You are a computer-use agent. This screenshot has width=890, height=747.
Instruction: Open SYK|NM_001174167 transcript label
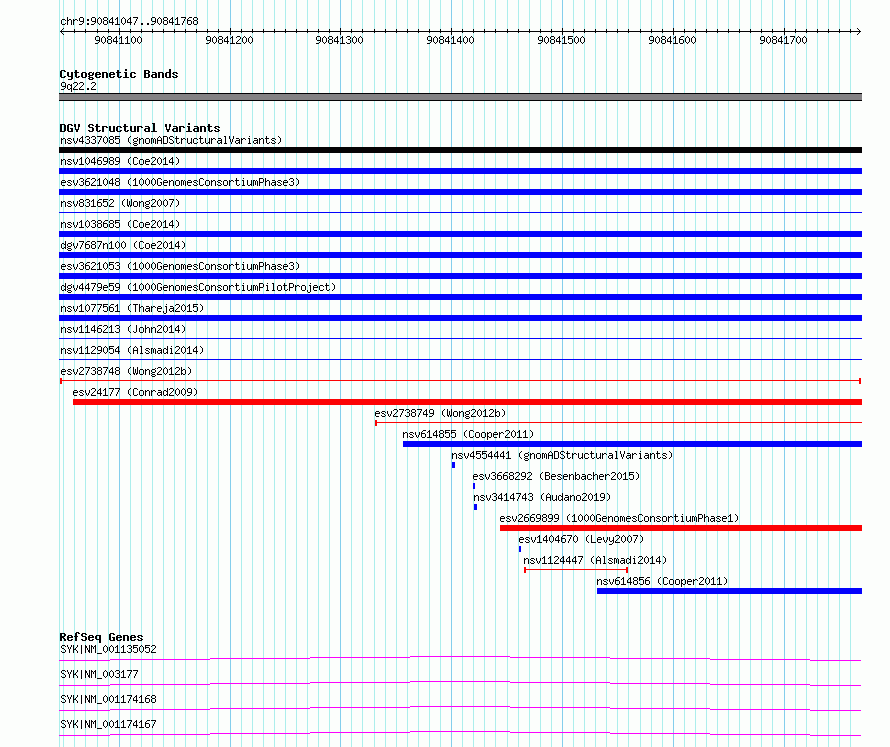click(x=108, y=724)
